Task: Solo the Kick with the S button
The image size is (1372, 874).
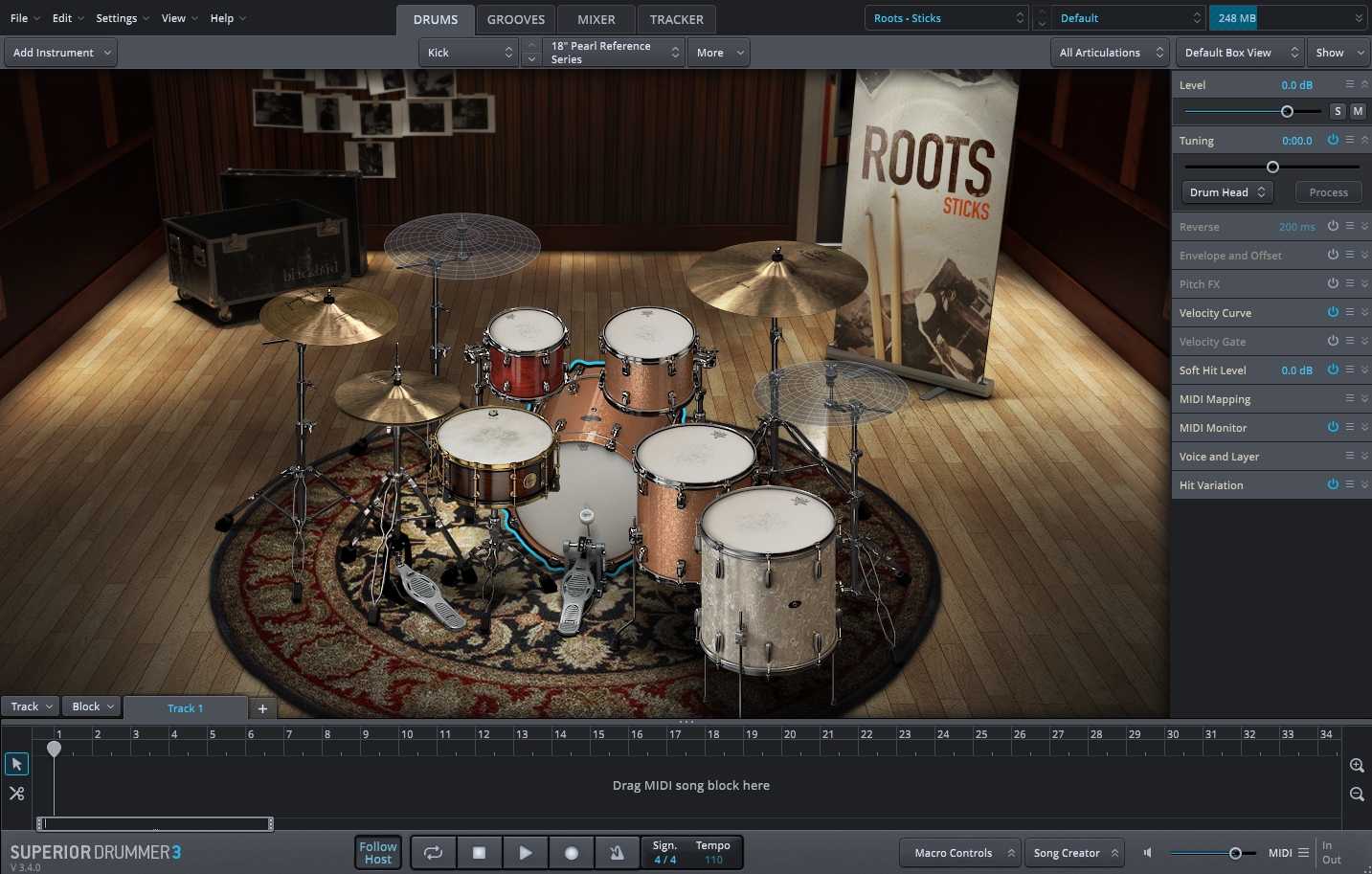Action: (1337, 111)
